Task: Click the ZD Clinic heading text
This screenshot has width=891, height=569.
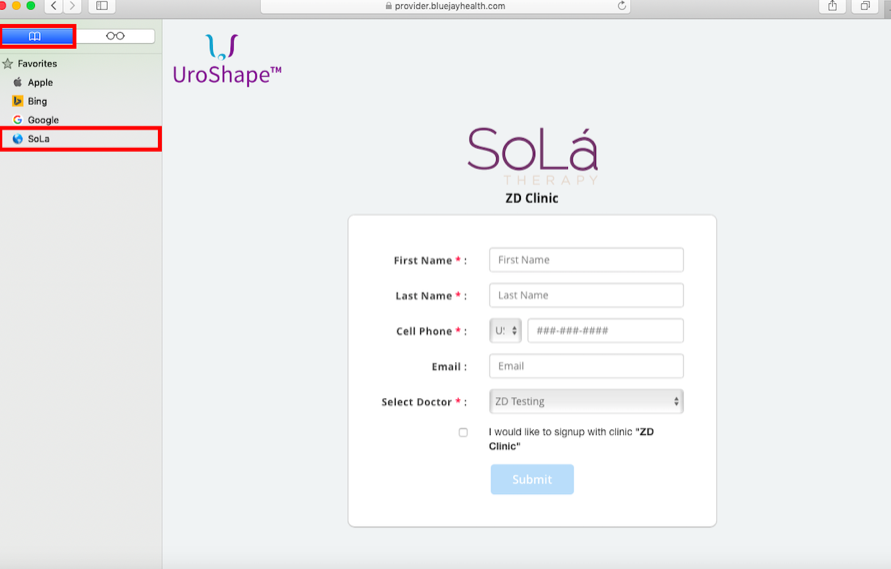Action: tap(532, 198)
